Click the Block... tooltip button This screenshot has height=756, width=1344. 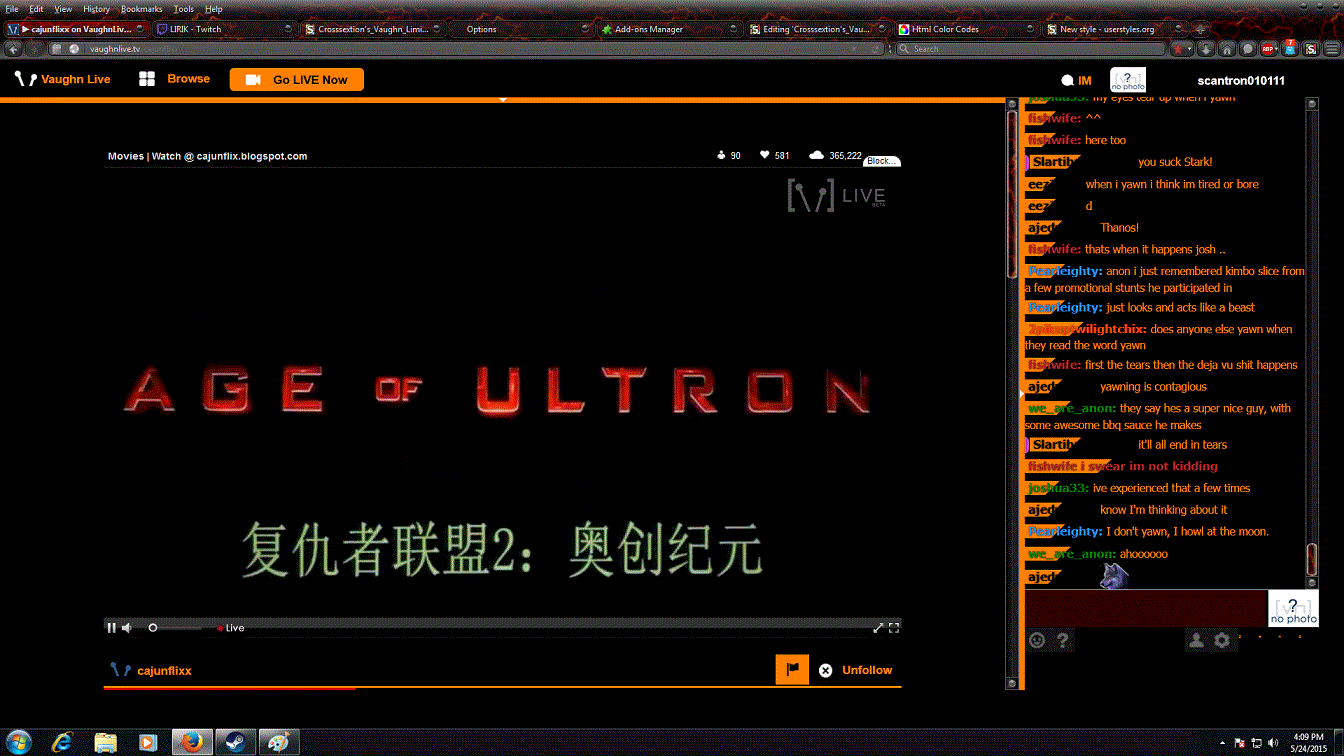[x=882, y=161]
